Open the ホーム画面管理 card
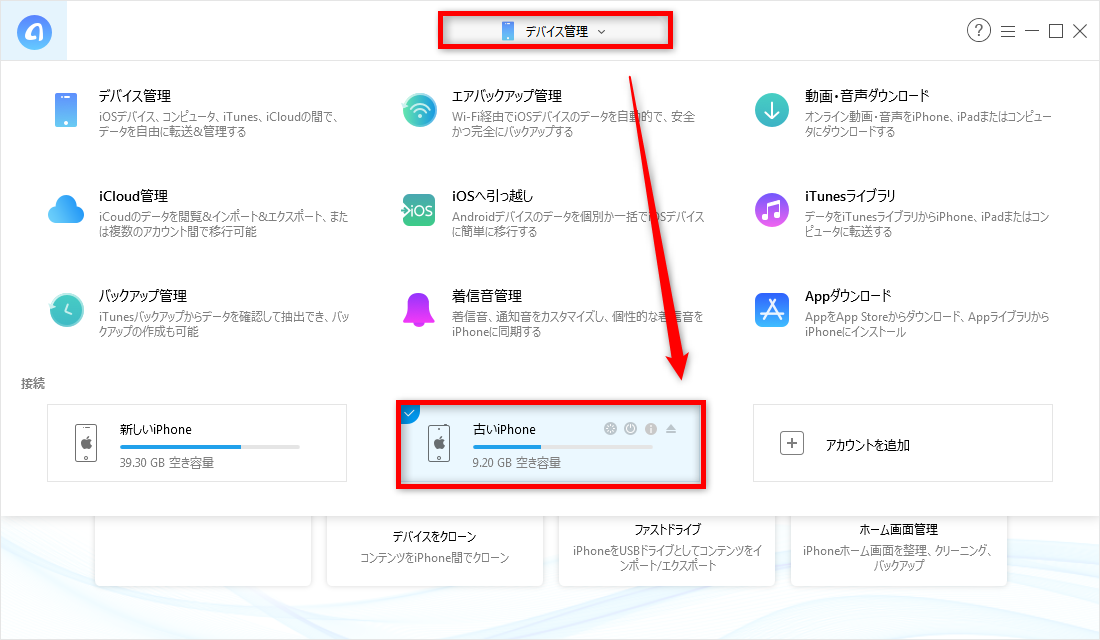This screenshot has height=640, width=1100. pyautogui.click(x=899, y=551)
